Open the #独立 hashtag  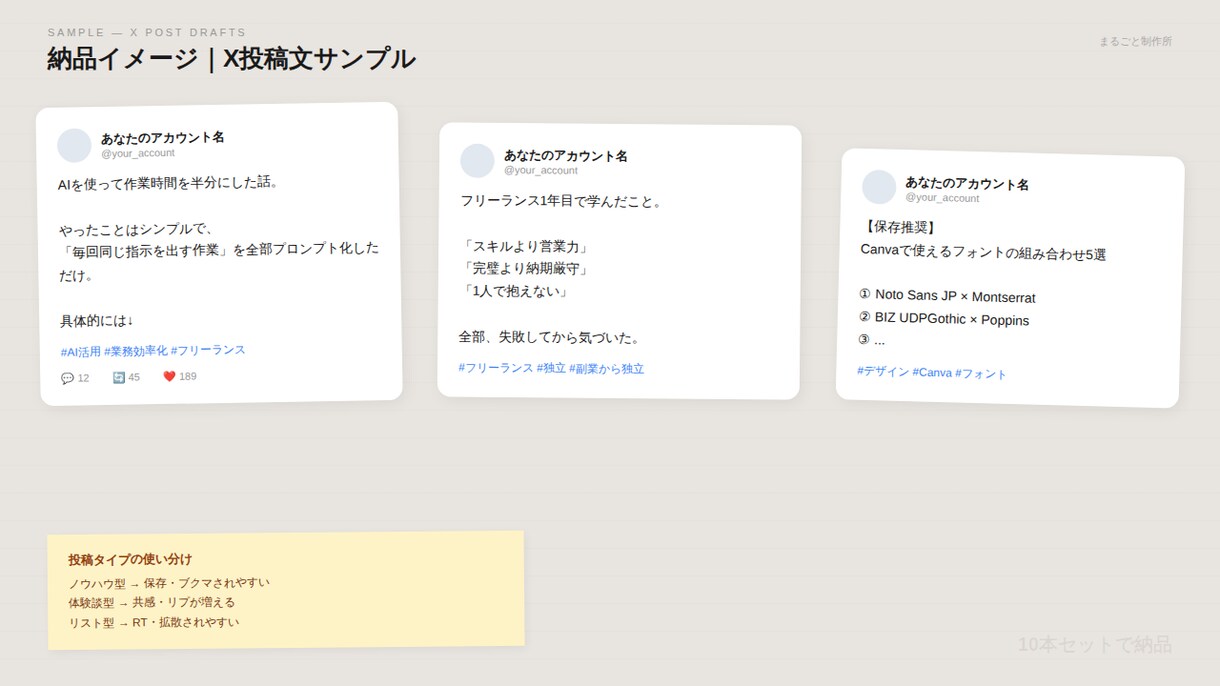551,368
